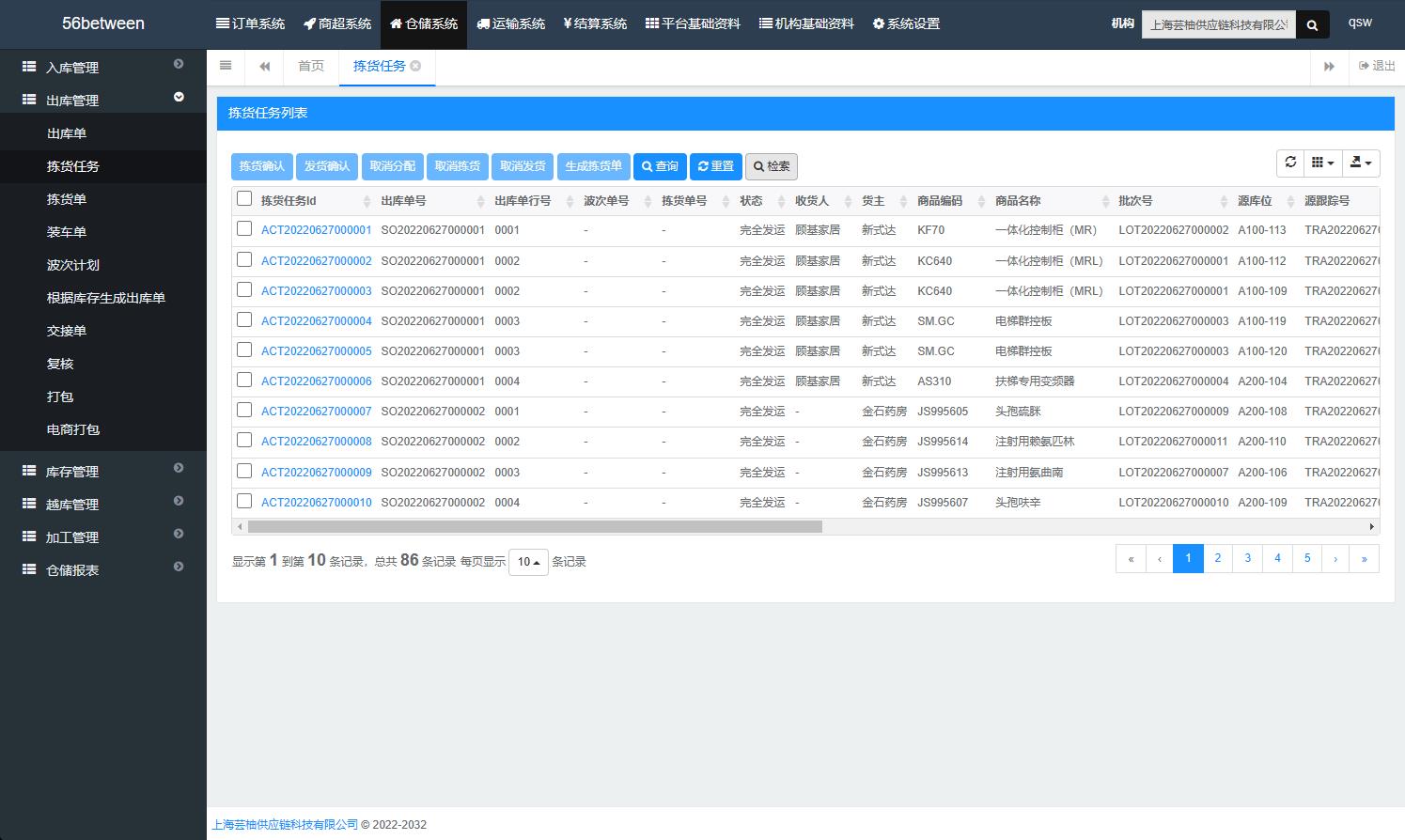Open the export data dropdown
The image size is (1405, 840).
[x=1361, y=163]
